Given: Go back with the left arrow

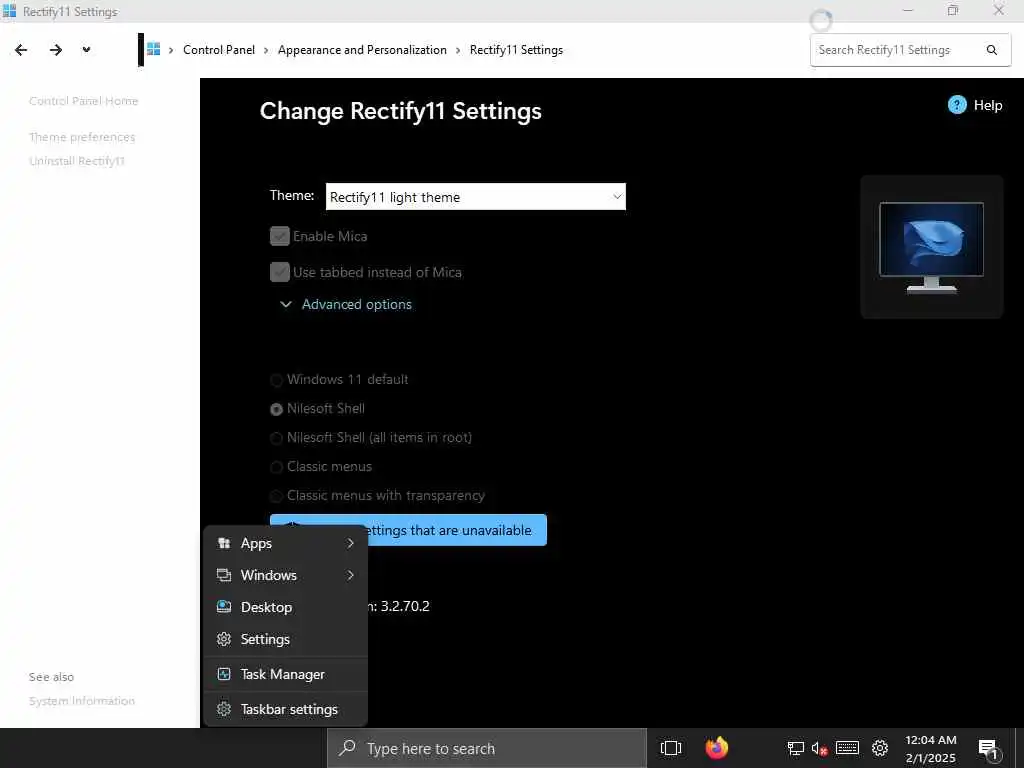Looking at the screenshot, I should tap(21, 50).
